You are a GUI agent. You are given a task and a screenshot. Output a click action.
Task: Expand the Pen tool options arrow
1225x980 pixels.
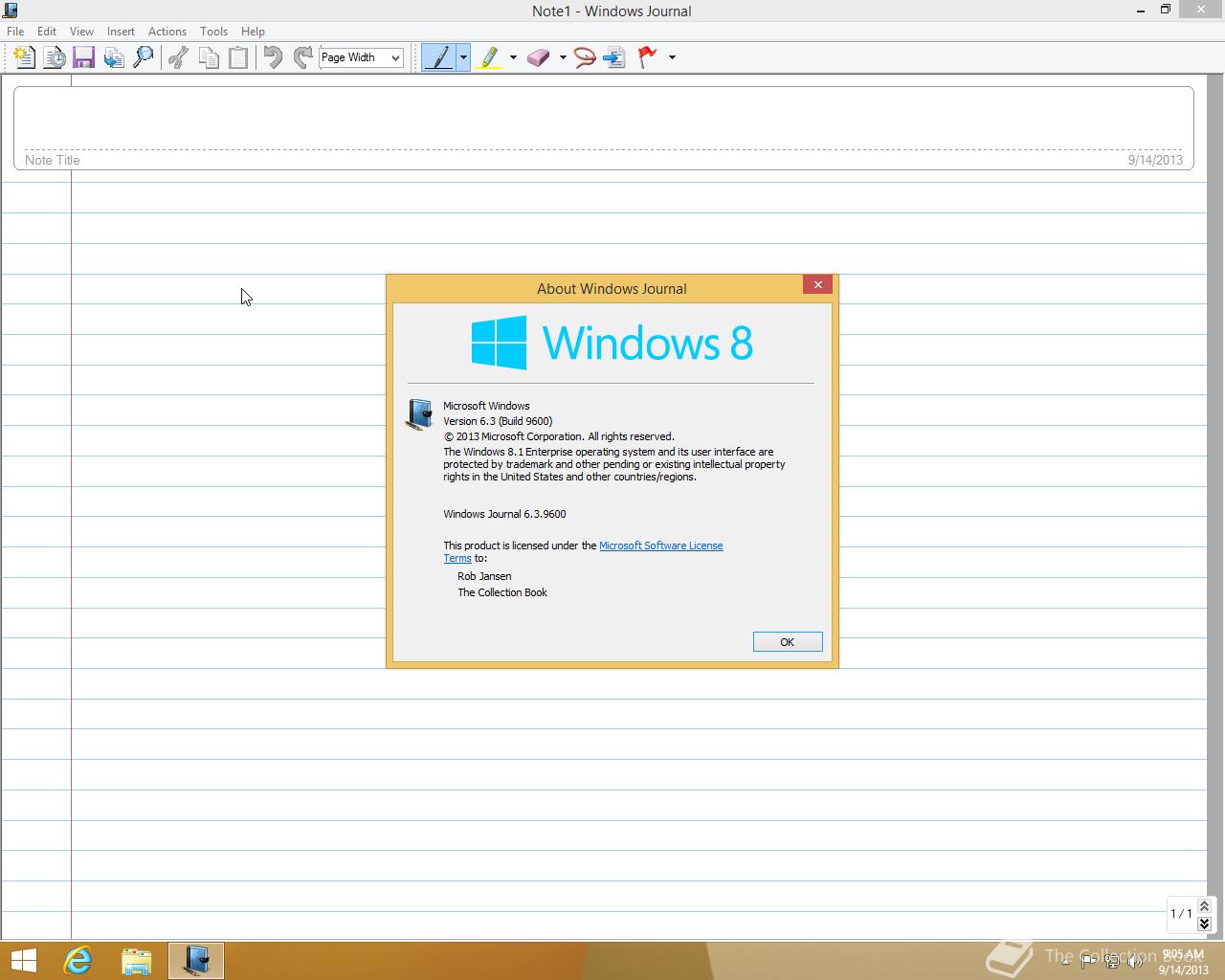pyautogui.click(x=463, y=57)
